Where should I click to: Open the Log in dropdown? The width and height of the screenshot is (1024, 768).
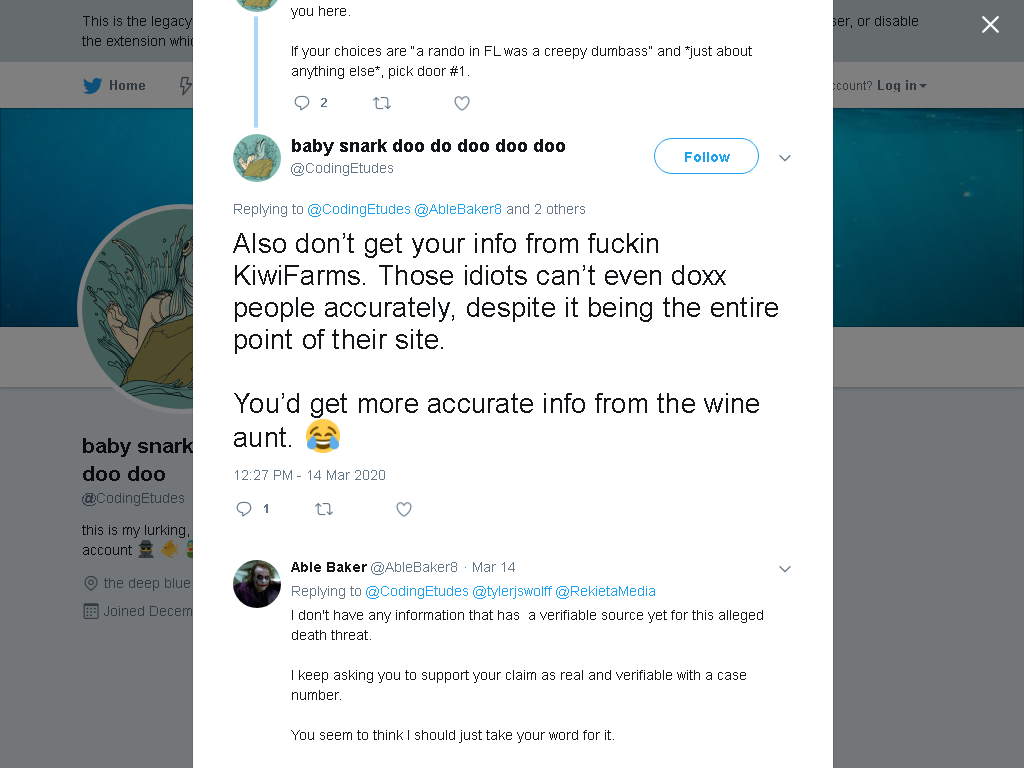[901, 86]
